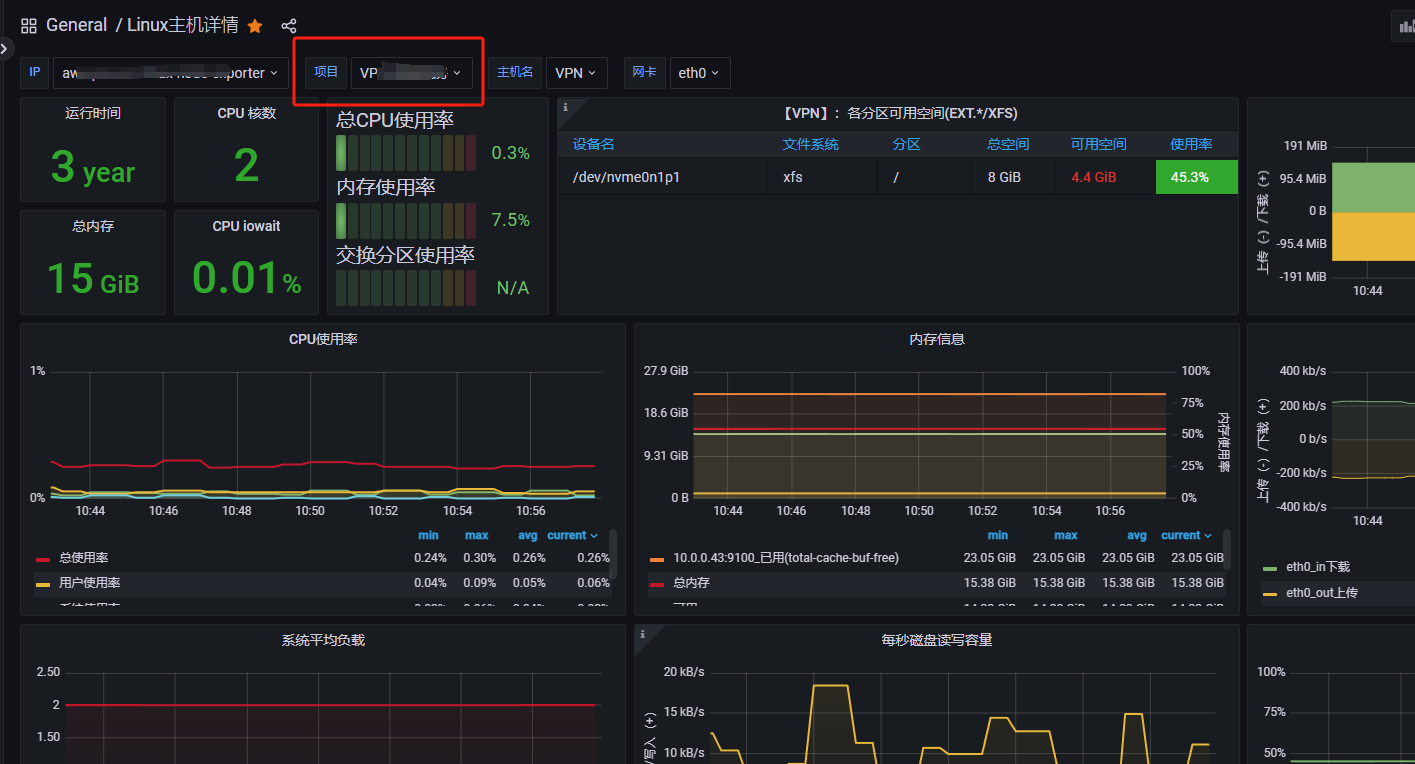Click red 总内存 legend color swatch

tap(657, 583)
